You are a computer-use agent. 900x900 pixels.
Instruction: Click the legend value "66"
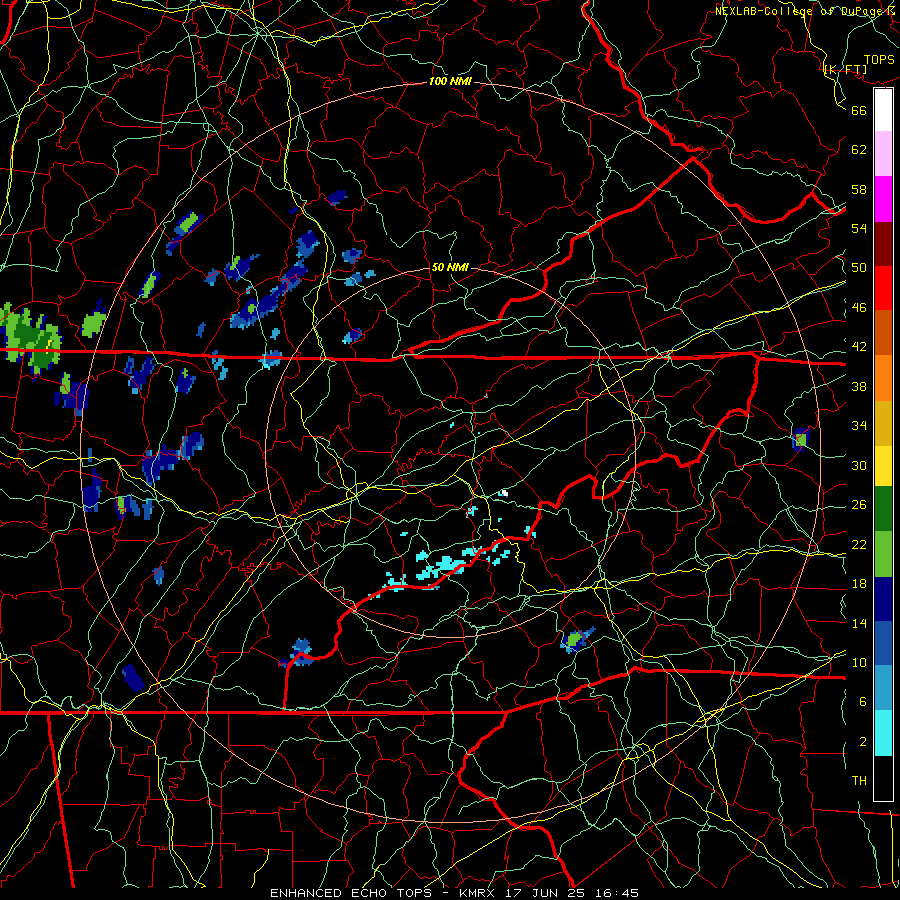(x=859, y=110)
